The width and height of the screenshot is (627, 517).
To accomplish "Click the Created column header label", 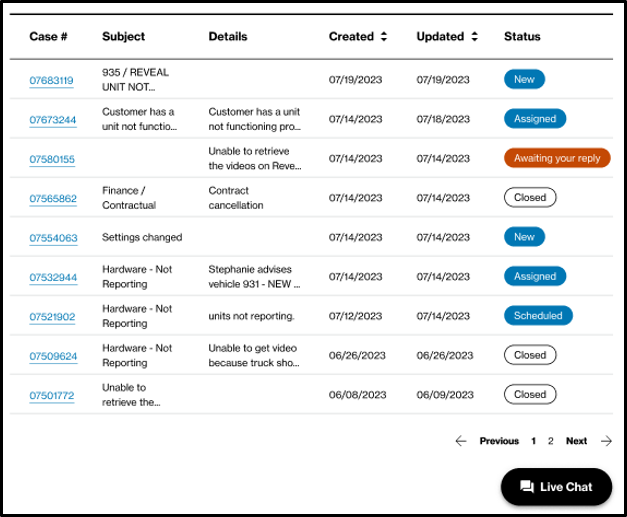I will pyautogui.click(x=351, y=36).
